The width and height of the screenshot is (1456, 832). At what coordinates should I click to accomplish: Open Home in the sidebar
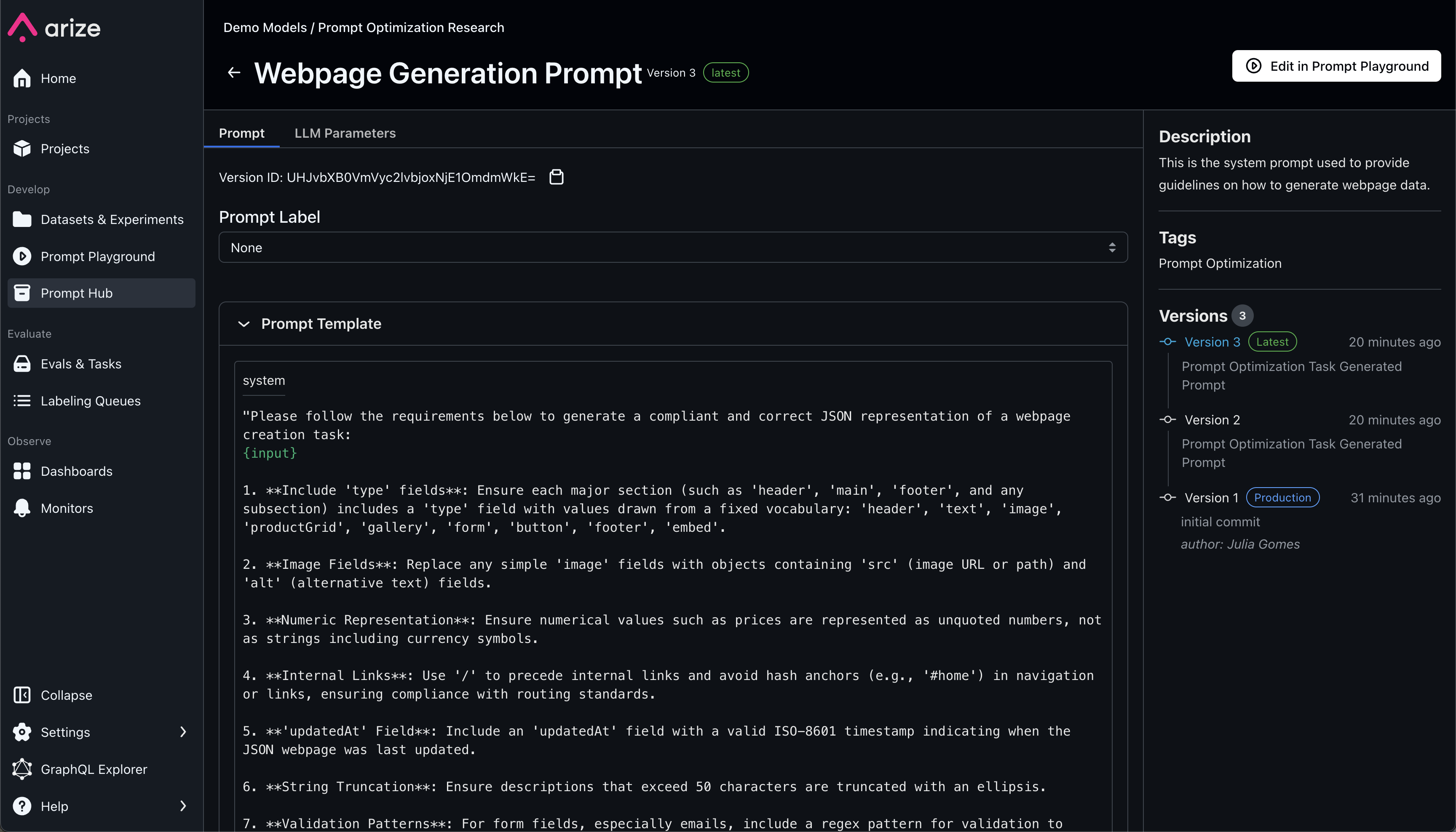pos(101,78)
